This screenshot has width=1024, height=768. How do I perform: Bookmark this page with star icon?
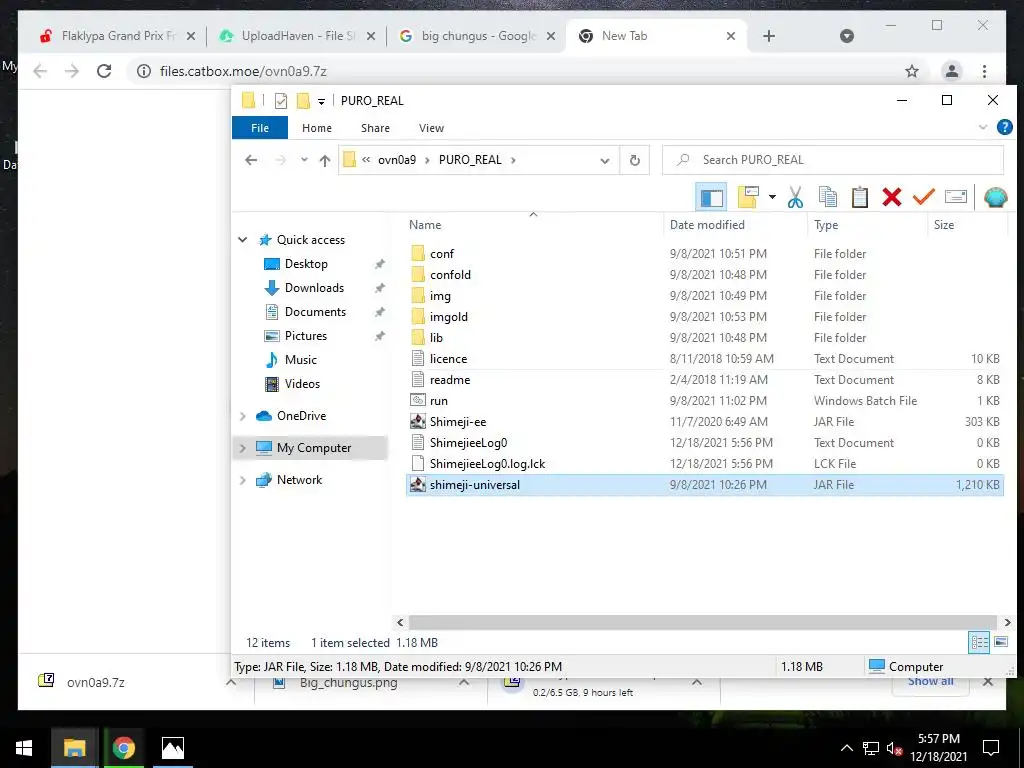point(912,71)
